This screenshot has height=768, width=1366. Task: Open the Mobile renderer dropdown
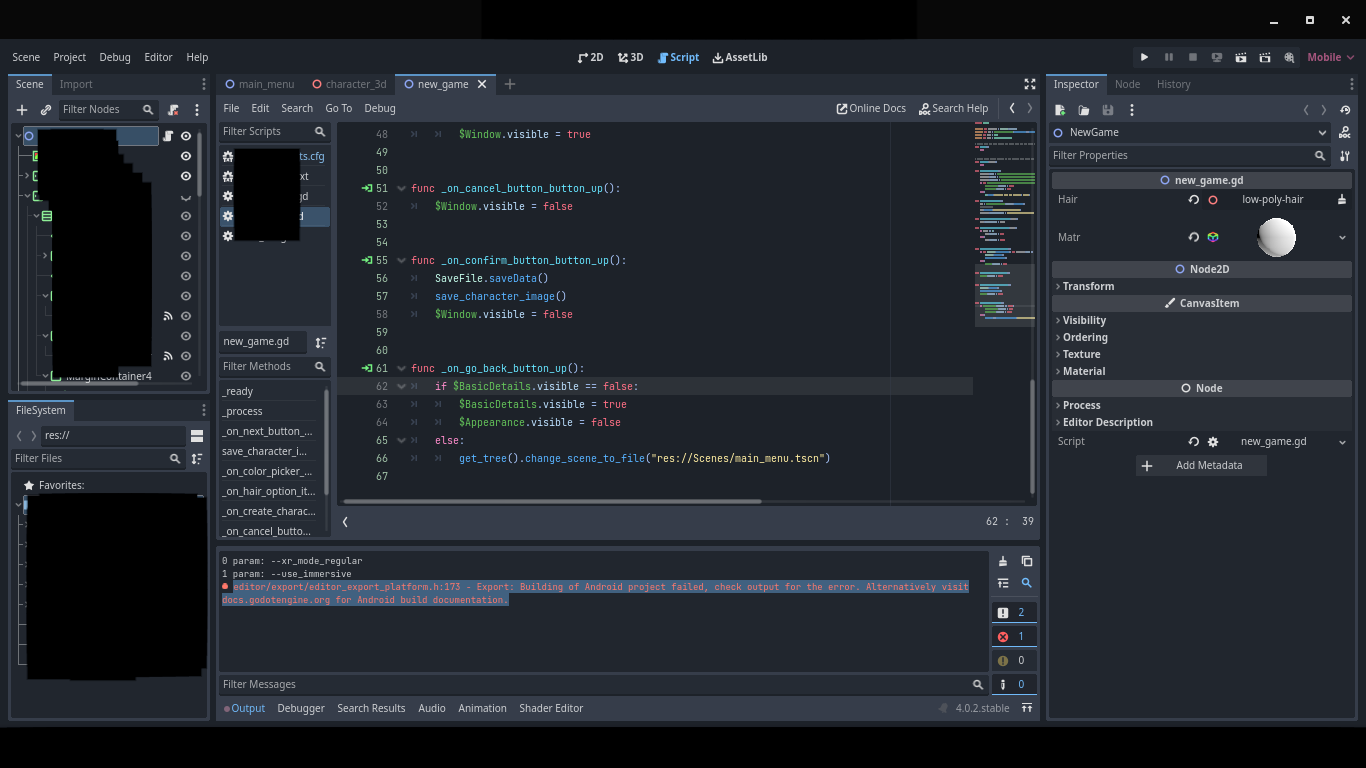click(1330, 57)
